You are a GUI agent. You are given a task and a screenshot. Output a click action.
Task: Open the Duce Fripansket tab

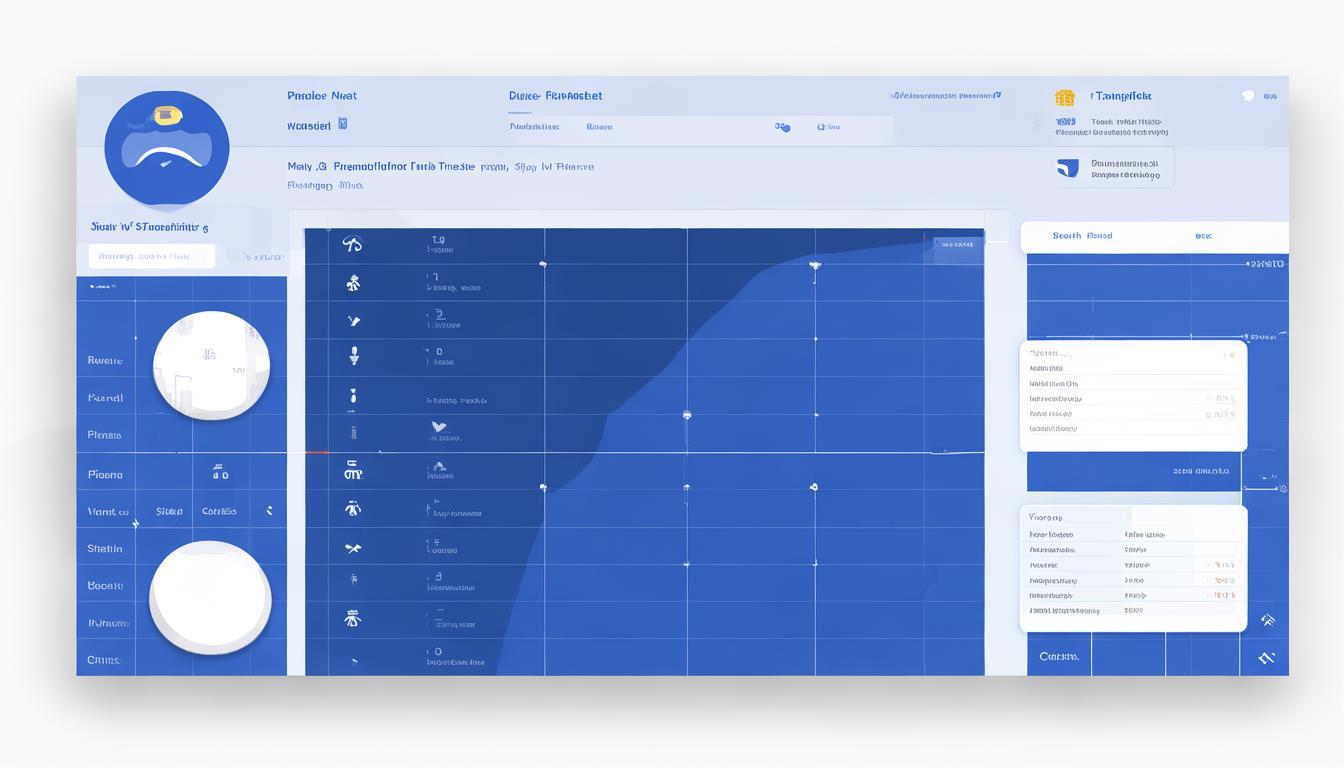(x=555, y=96)
